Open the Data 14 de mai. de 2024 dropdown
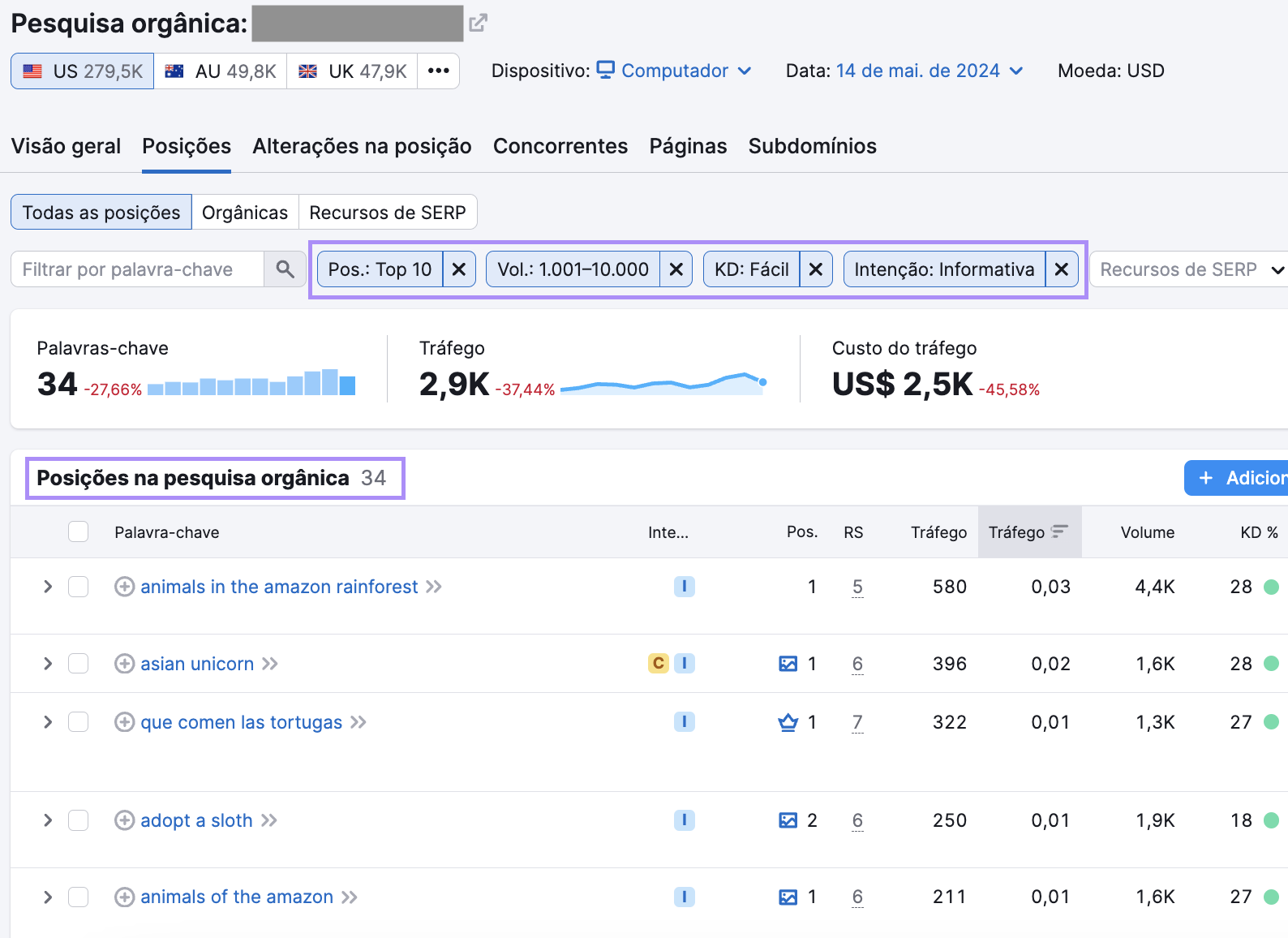Screen dimensions: 1288x938 point(930,71)
